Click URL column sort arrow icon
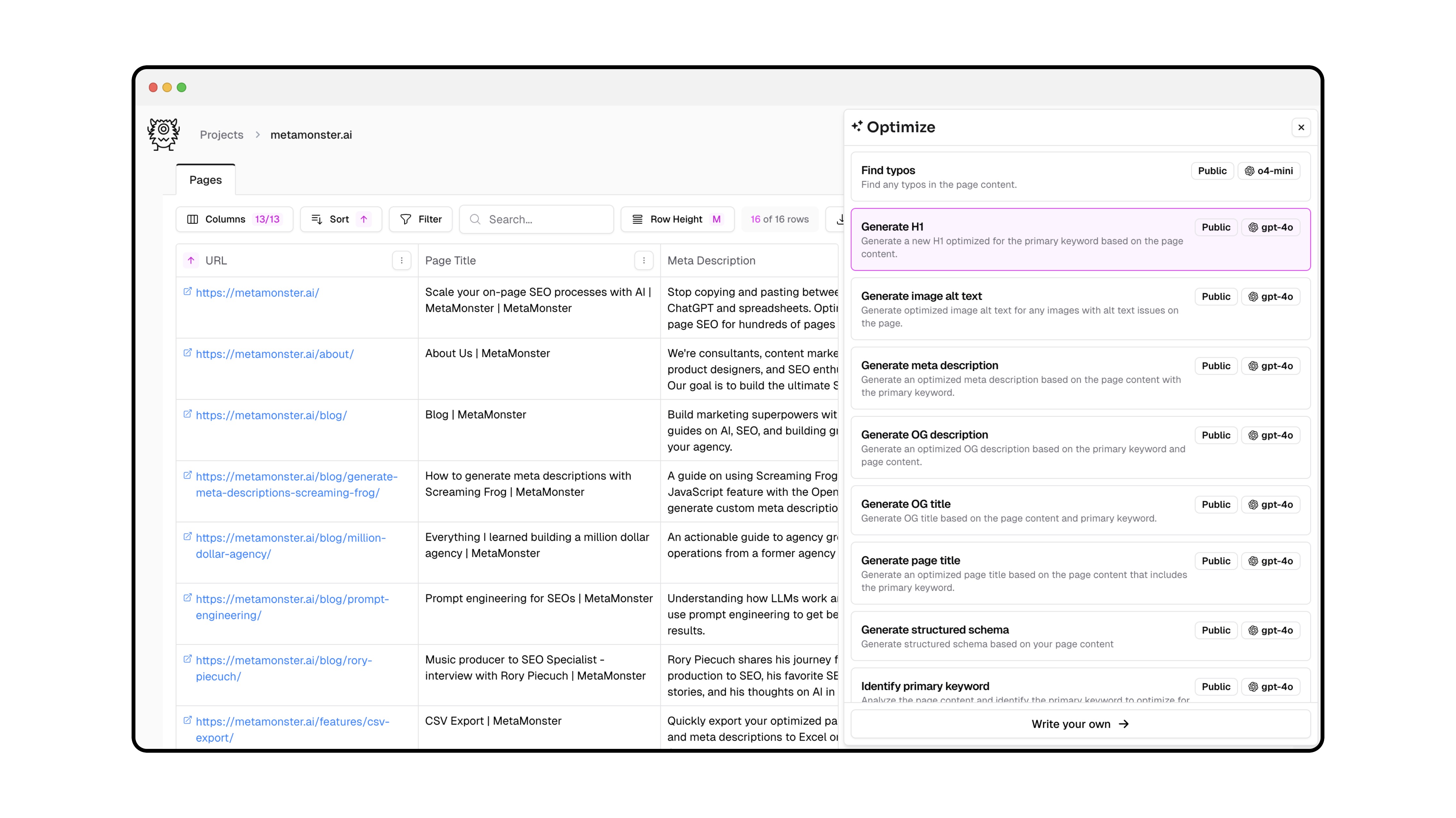 pyautogui.click(x=191, y=261)
